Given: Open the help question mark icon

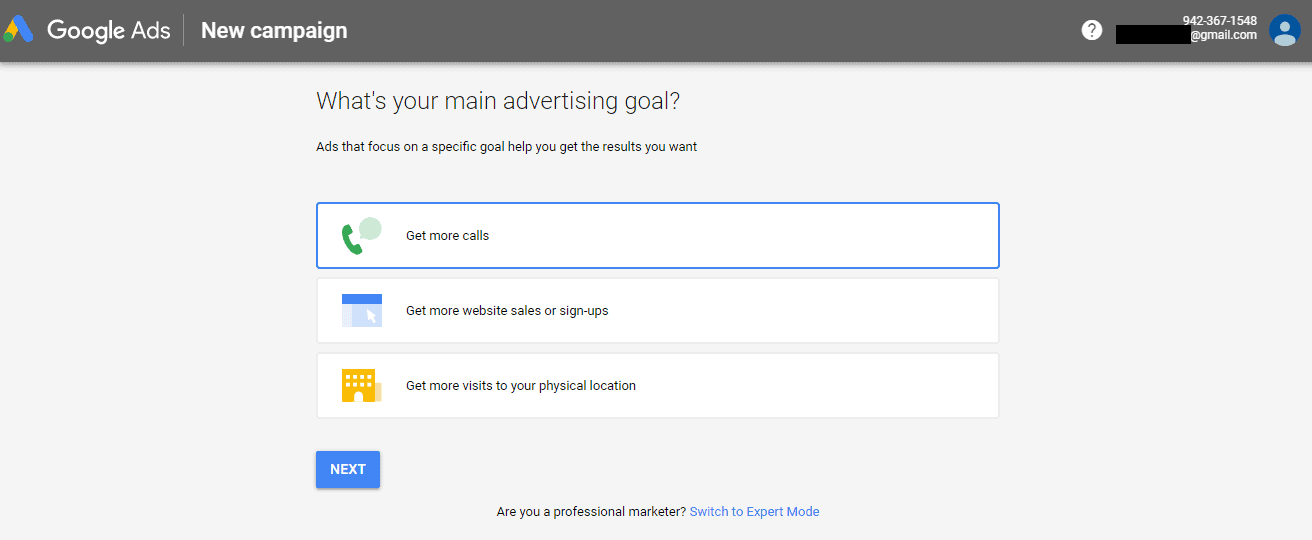Looking at the screenshot, I should pyautogui.click(x=1092, y=30).
